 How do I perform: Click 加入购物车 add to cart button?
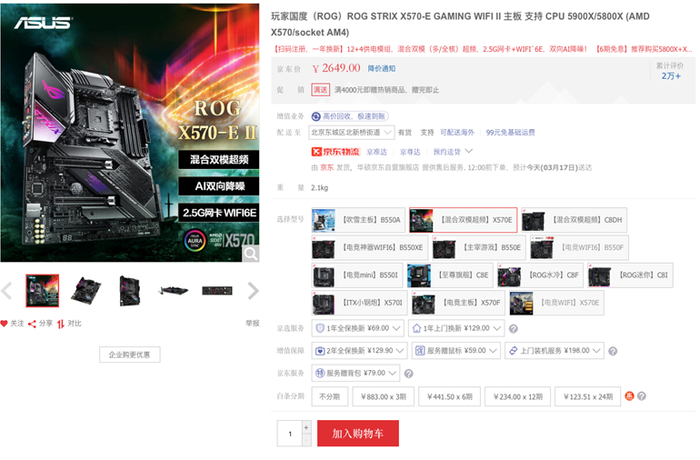coord(358,433)
